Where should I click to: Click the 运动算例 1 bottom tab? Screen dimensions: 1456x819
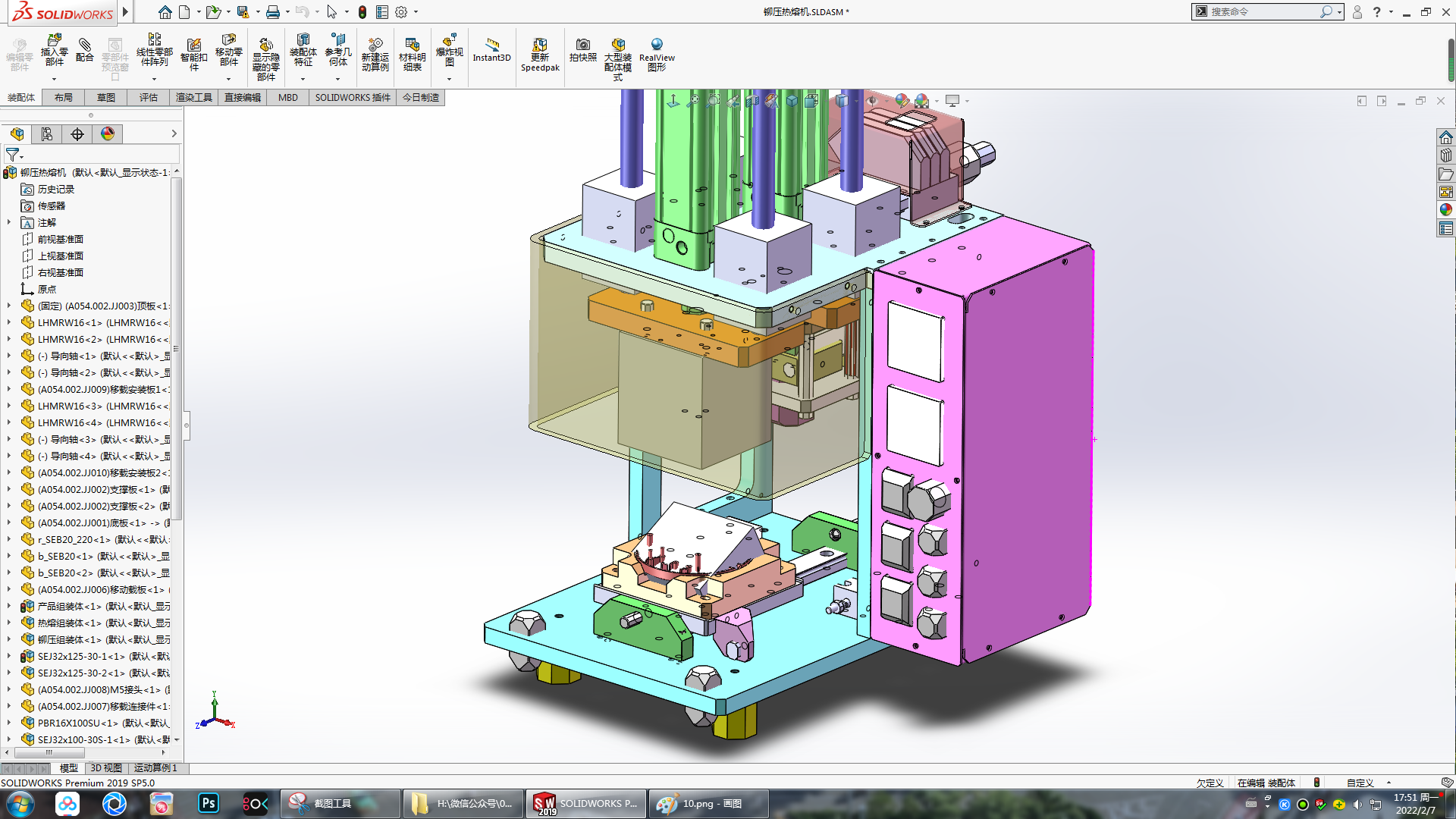coord(155,768)
